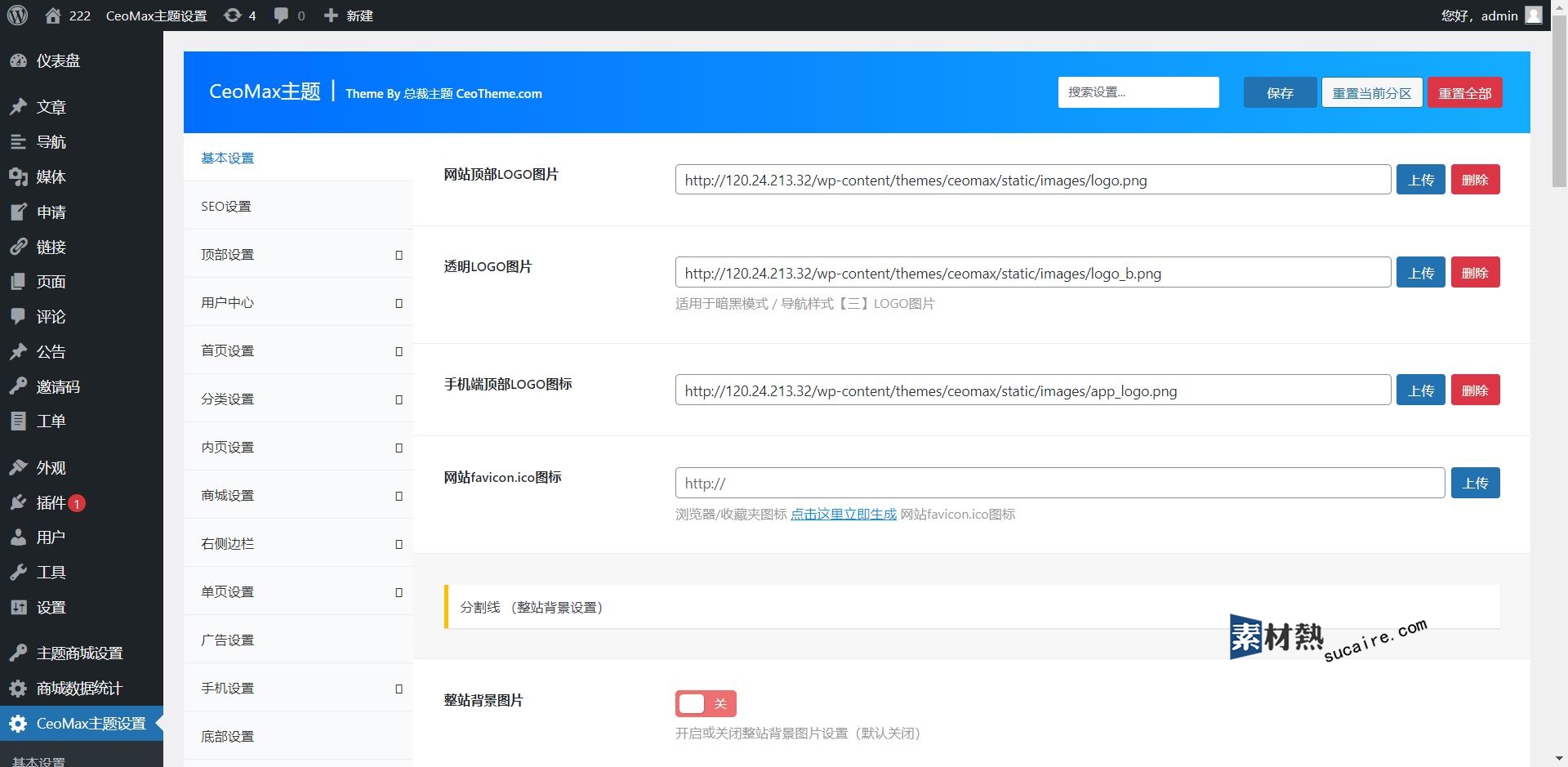Delete the 透明LOGO图片 with 删除

tap(1475, 273)
